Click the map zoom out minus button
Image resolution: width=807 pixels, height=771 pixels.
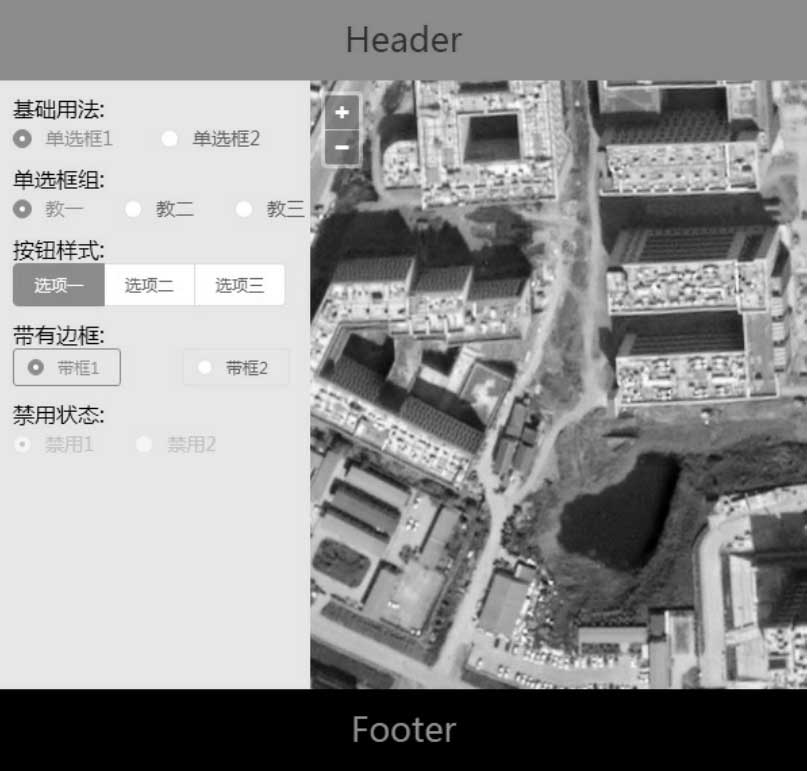[x=342, y=147]
